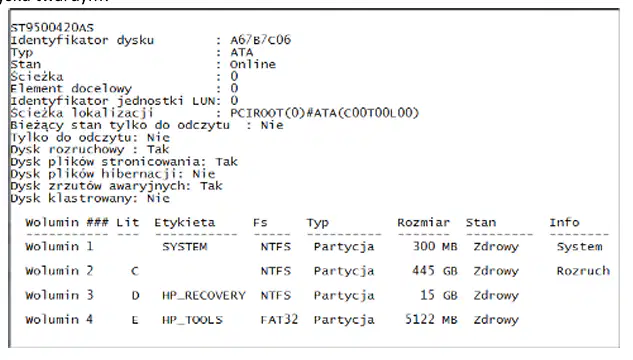Select the Wolumin 1 row label
The width and height of the screenshot is (633, 360).
coord(59,247)
